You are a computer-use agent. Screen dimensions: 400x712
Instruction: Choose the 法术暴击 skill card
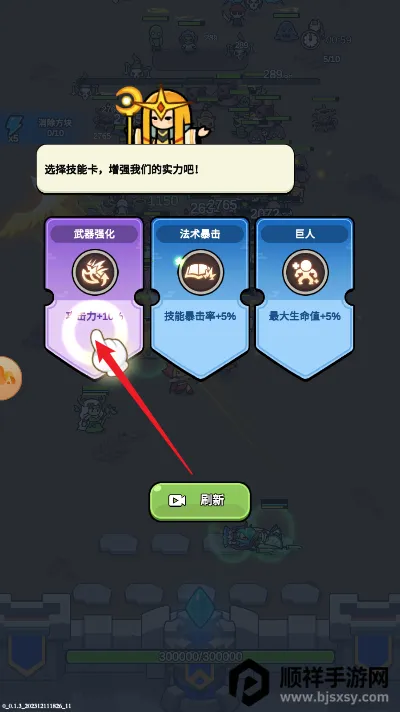point(200,297)
